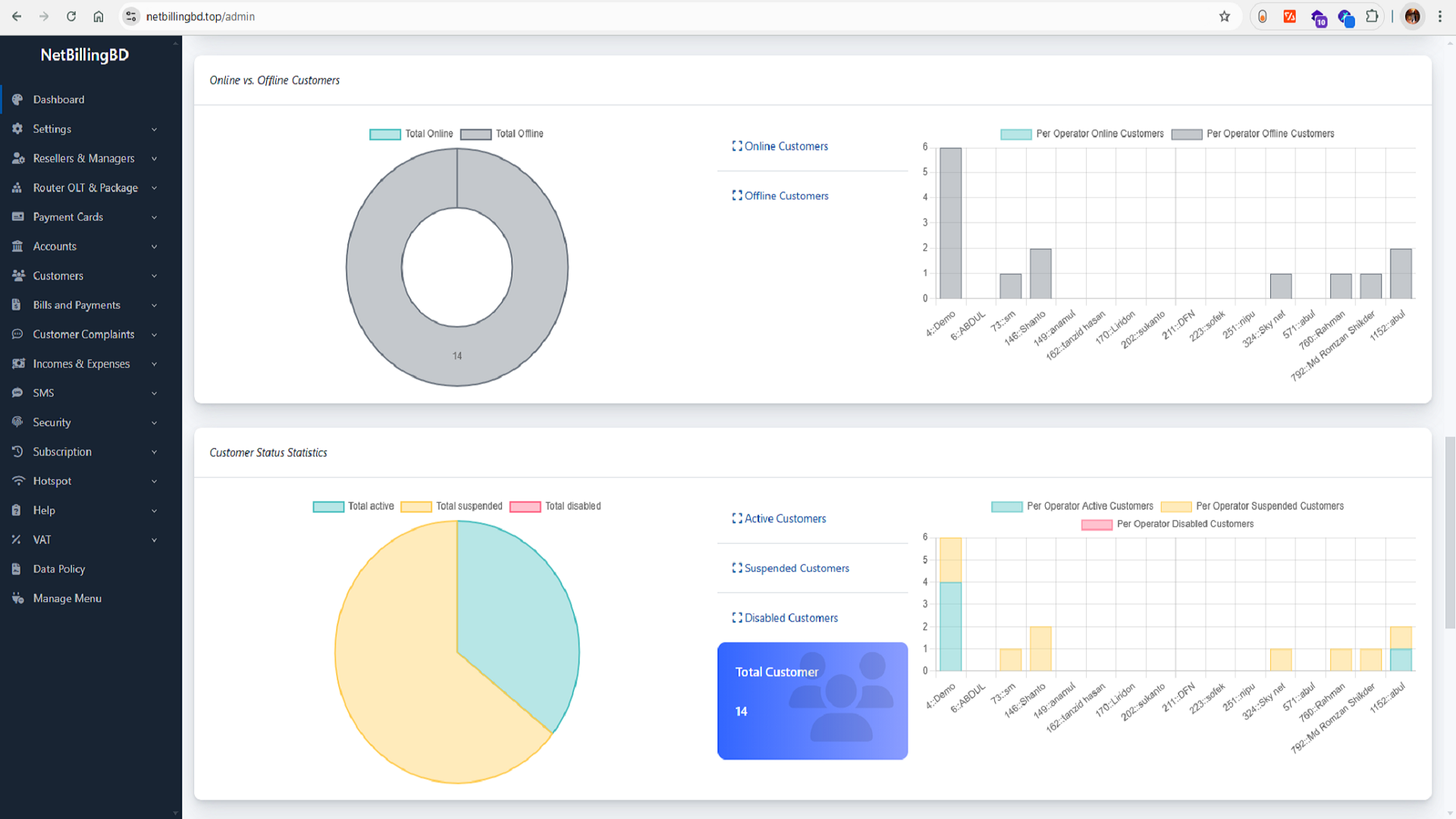1456x819 pixels.
Task: Expand the Settings menu chevron
Action: click(x=154, y=130)
